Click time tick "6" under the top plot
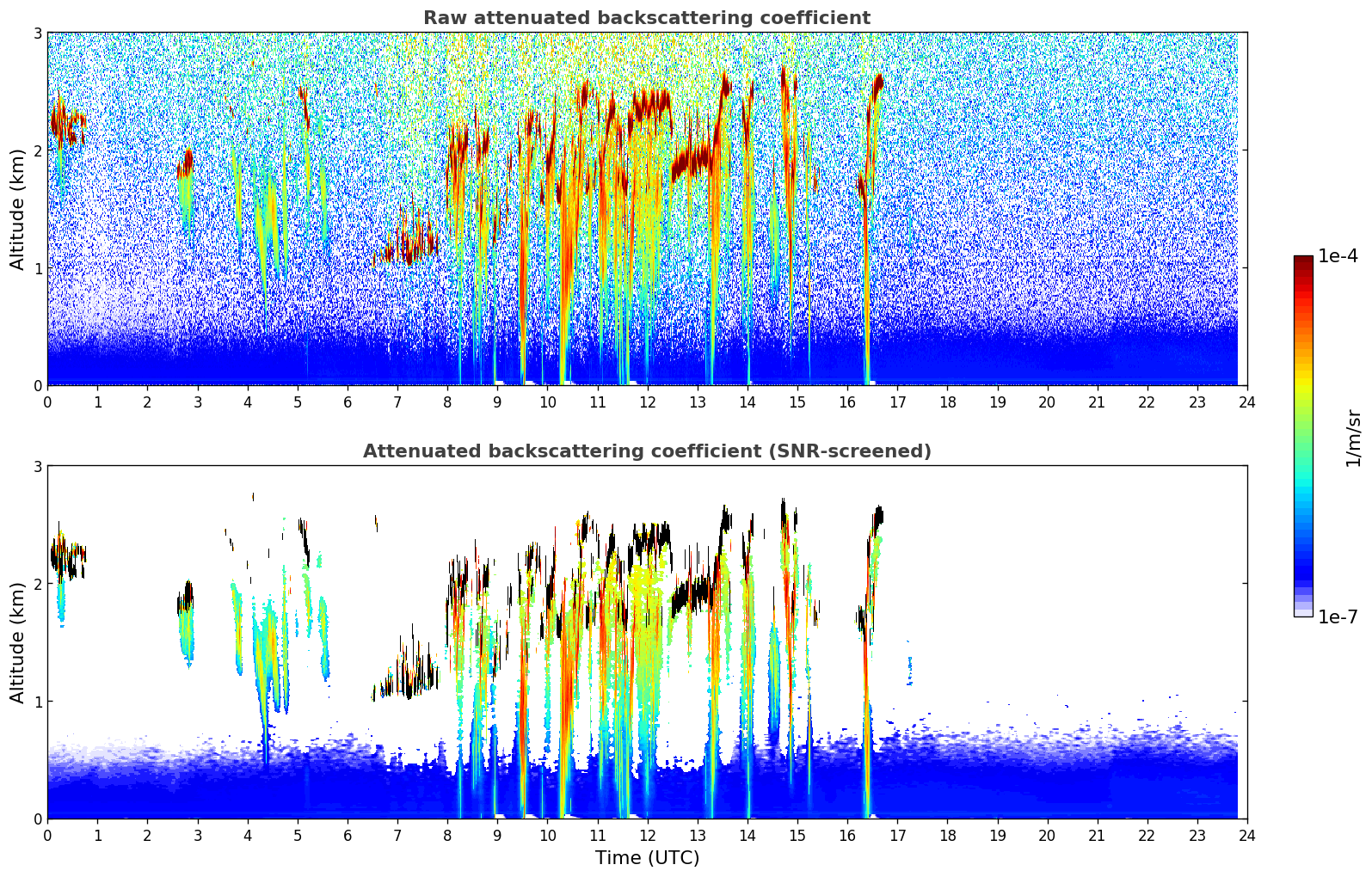This screenshot has height=877, width=1372. (x=348, y=402)
